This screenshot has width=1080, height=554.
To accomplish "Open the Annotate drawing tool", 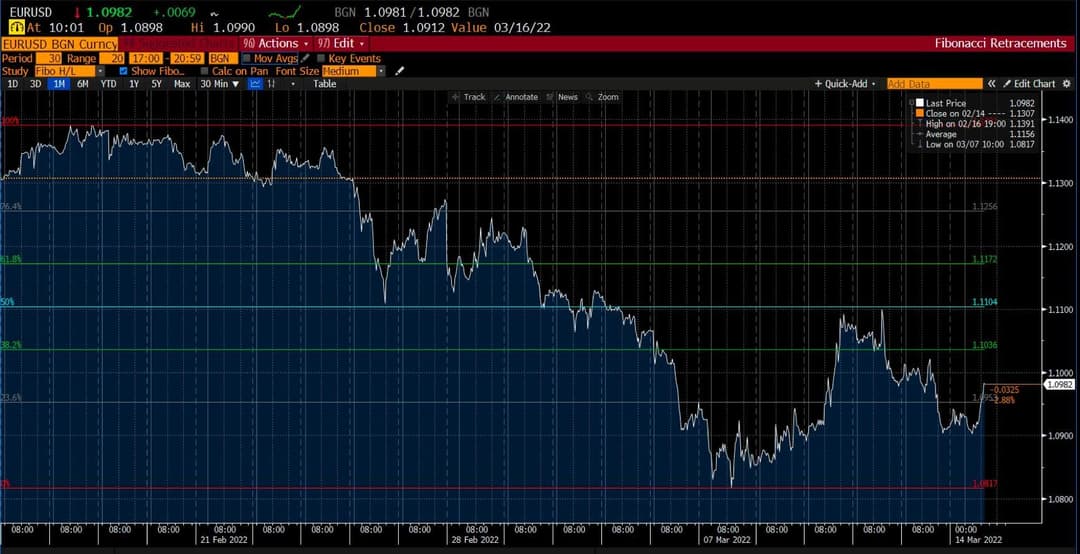I will [x=516, y=97].
